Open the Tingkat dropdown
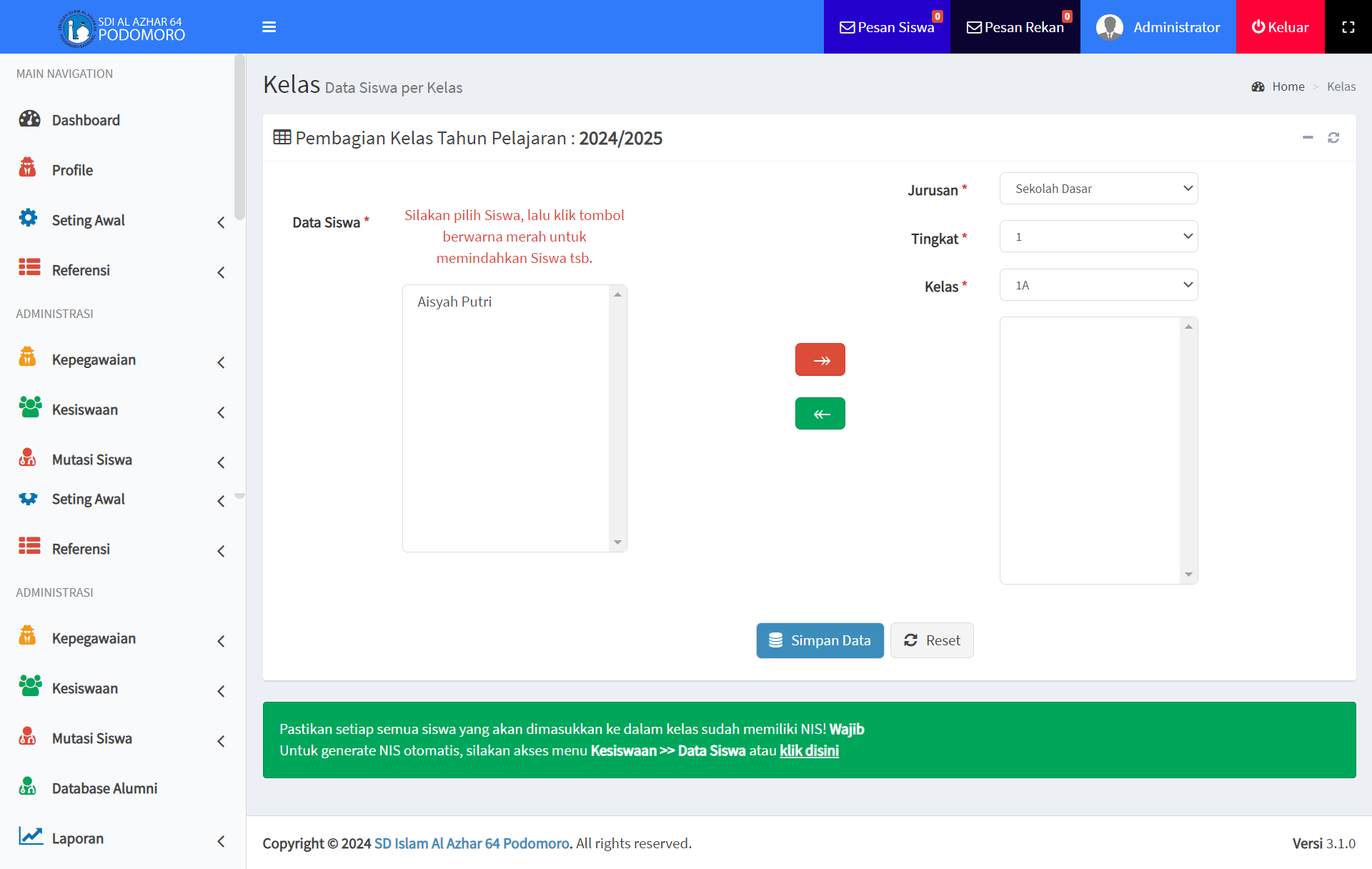1372x869 pixels. [1098, 237]
